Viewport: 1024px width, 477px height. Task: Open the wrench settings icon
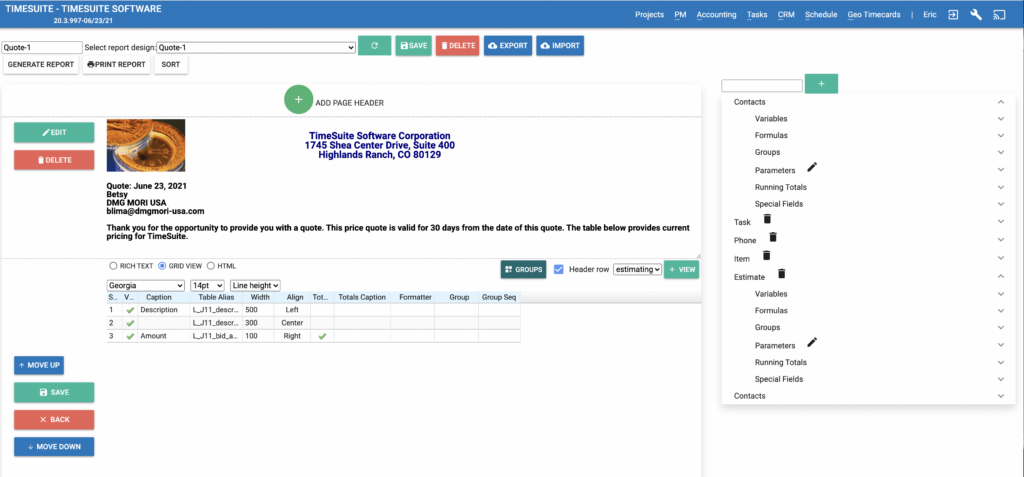click(976, 14)
